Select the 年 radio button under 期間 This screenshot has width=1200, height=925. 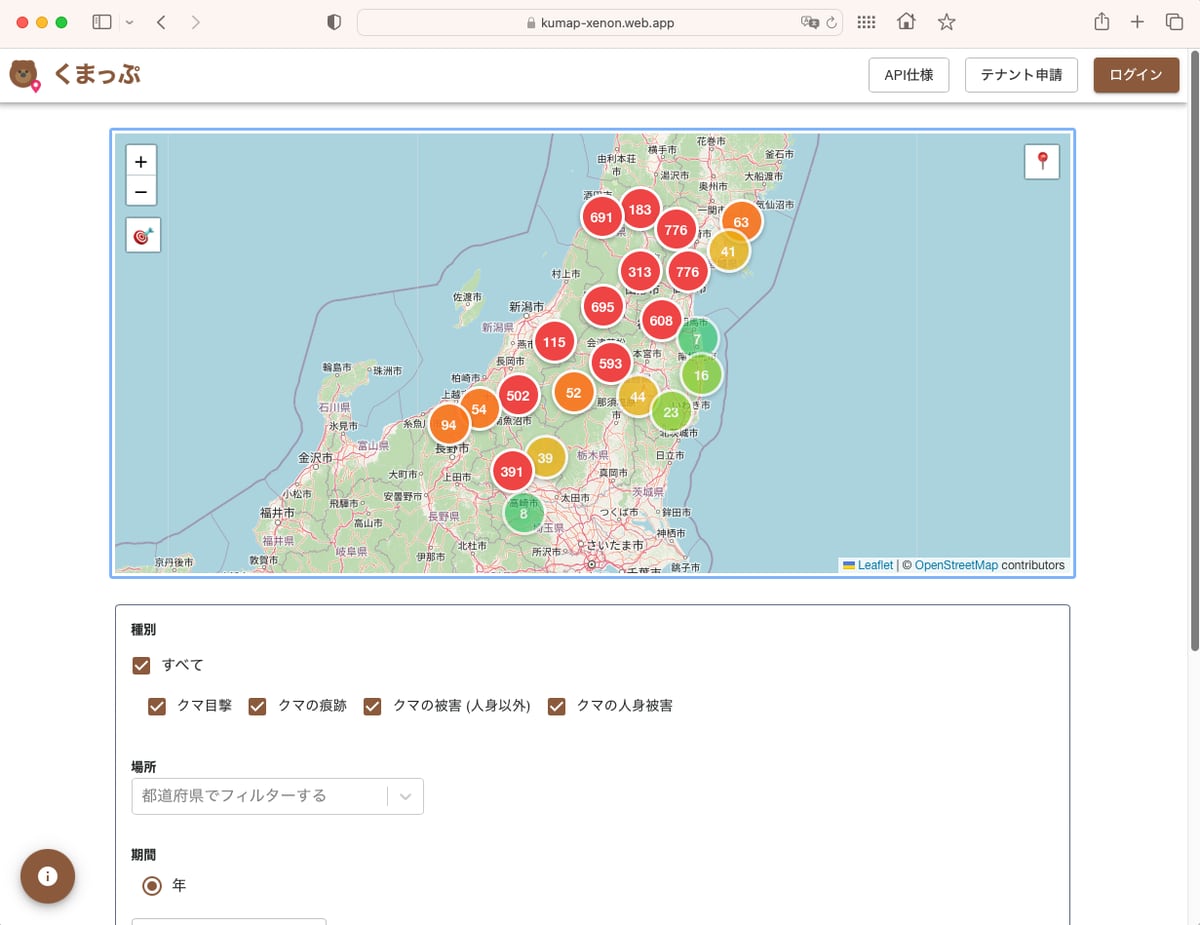pyautogui.click(x=152, y=885)
